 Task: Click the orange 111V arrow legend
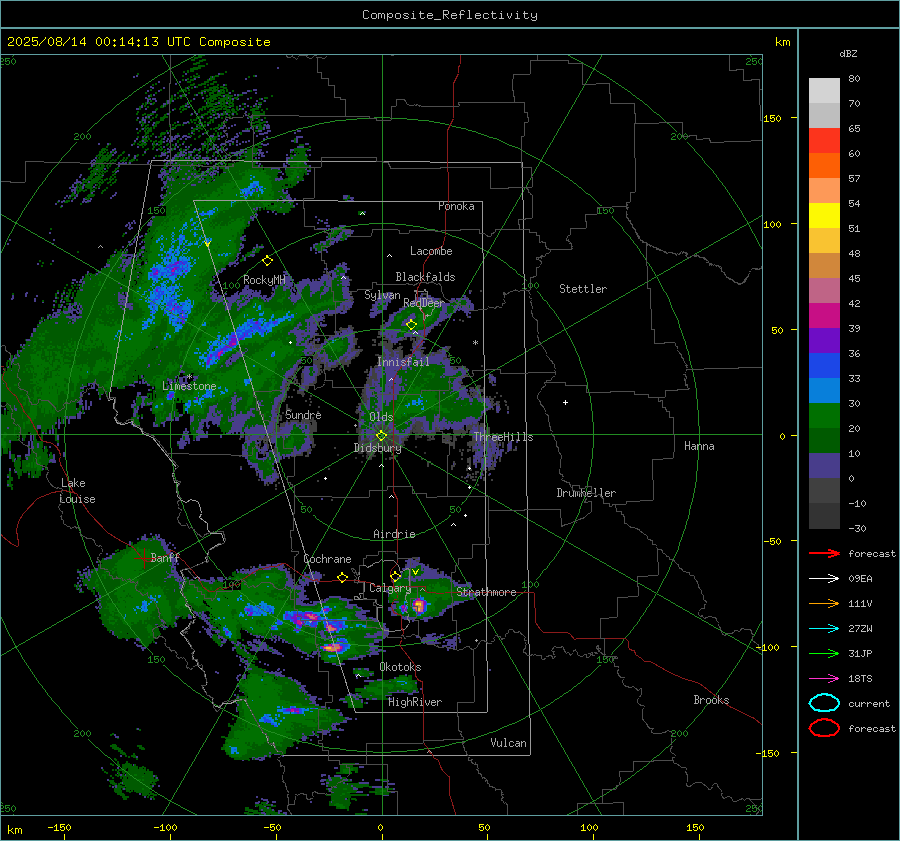tap(824, 603)
